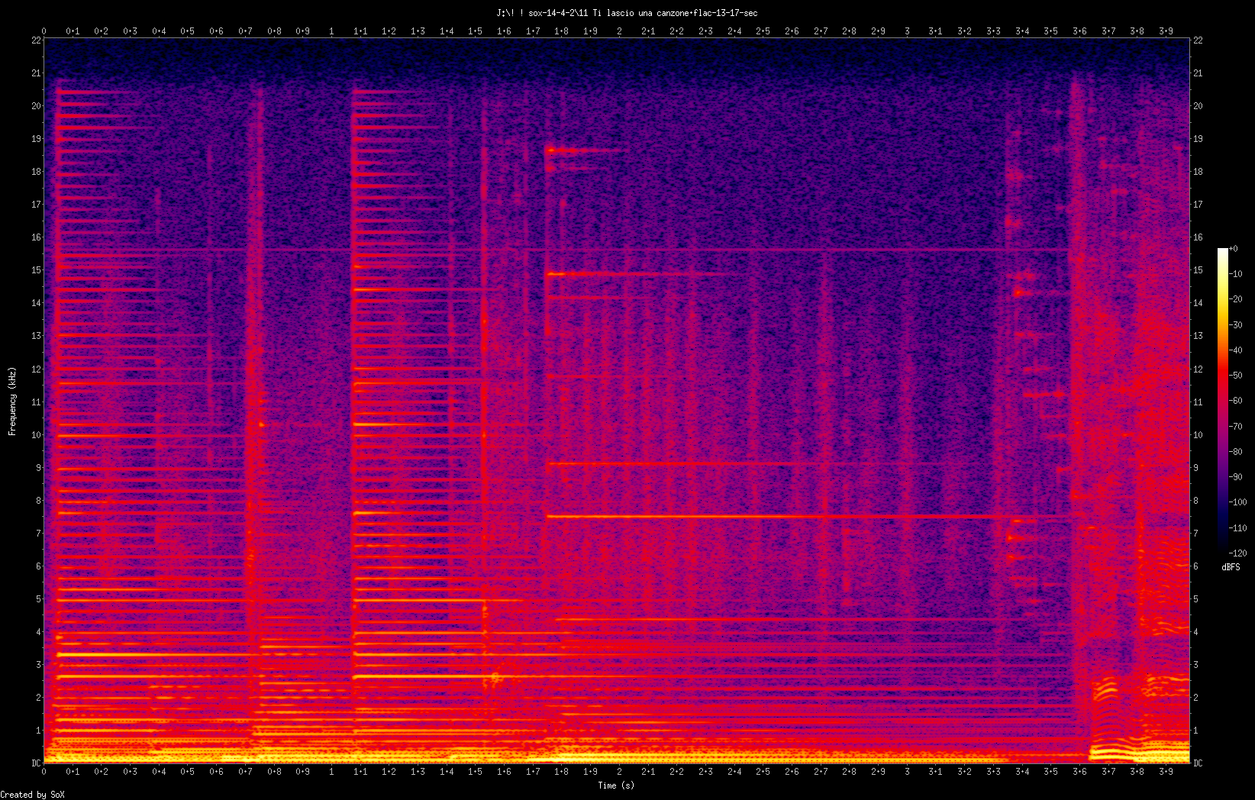Click the '-90' value on the dBFS scale
Viewport: 1255px width, 800px height.
pos(1235,476)
